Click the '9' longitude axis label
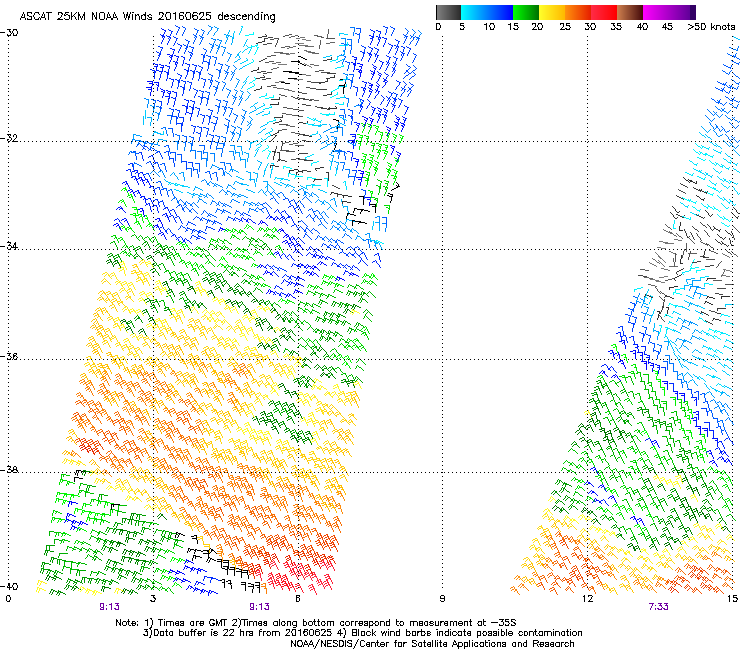The image size is (740, 650). tap(442, 599)
